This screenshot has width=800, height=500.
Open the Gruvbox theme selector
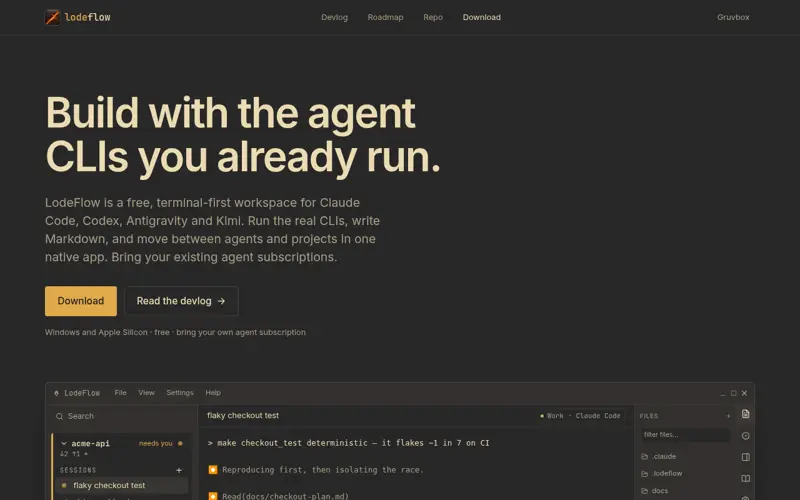click(733, 17)
